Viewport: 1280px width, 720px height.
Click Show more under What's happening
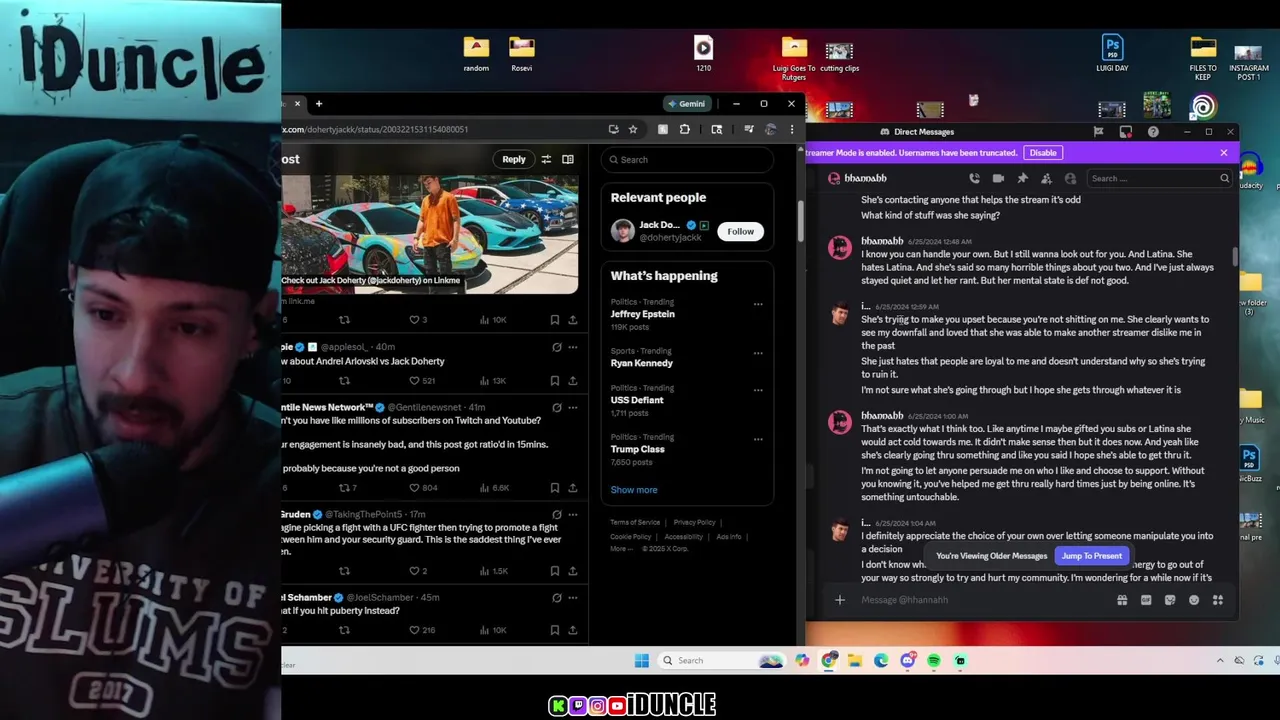[x=634, y=490]
